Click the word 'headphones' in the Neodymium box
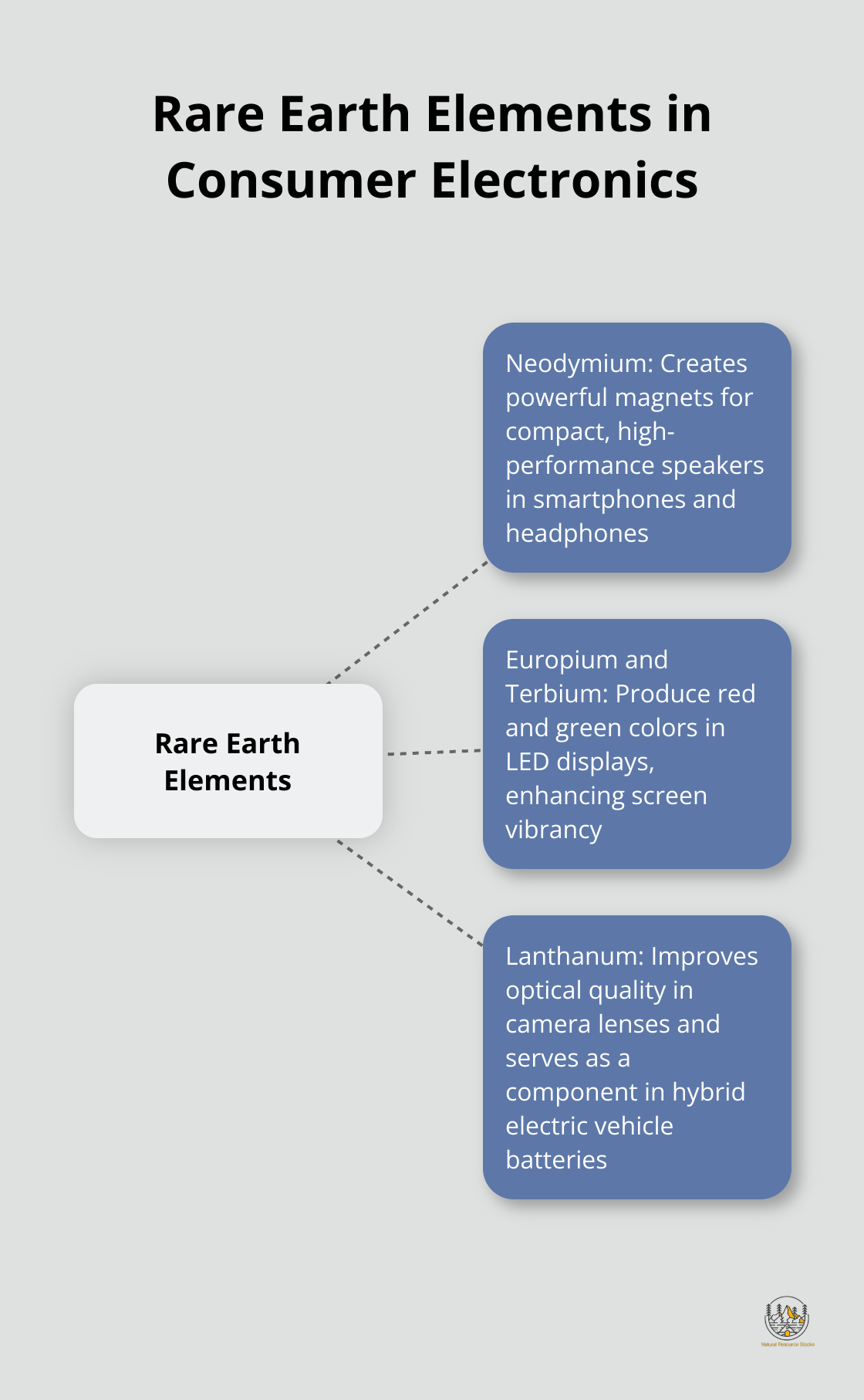Viewport: 864px width, 1400px height. 576,533
